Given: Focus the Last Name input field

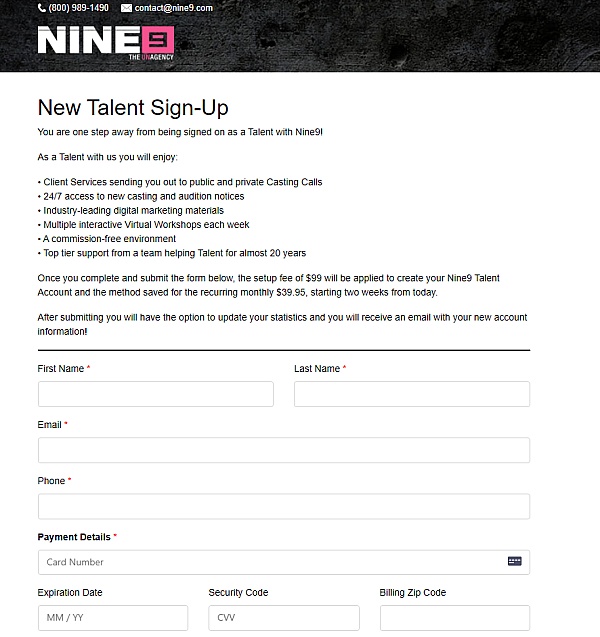Looking at the screenshot, I should pyautogui.click(x=411, y=394).
